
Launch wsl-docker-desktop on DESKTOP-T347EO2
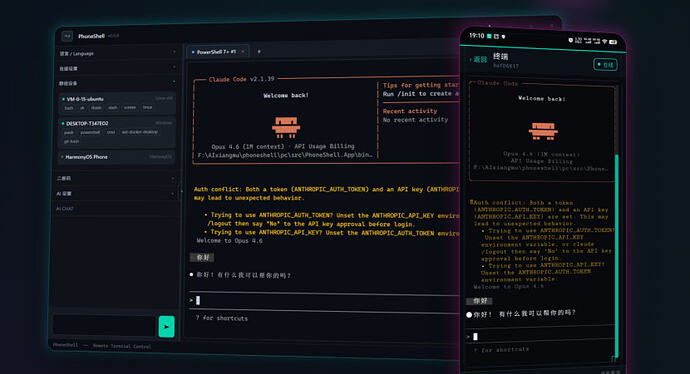click(x=140, y=132)
